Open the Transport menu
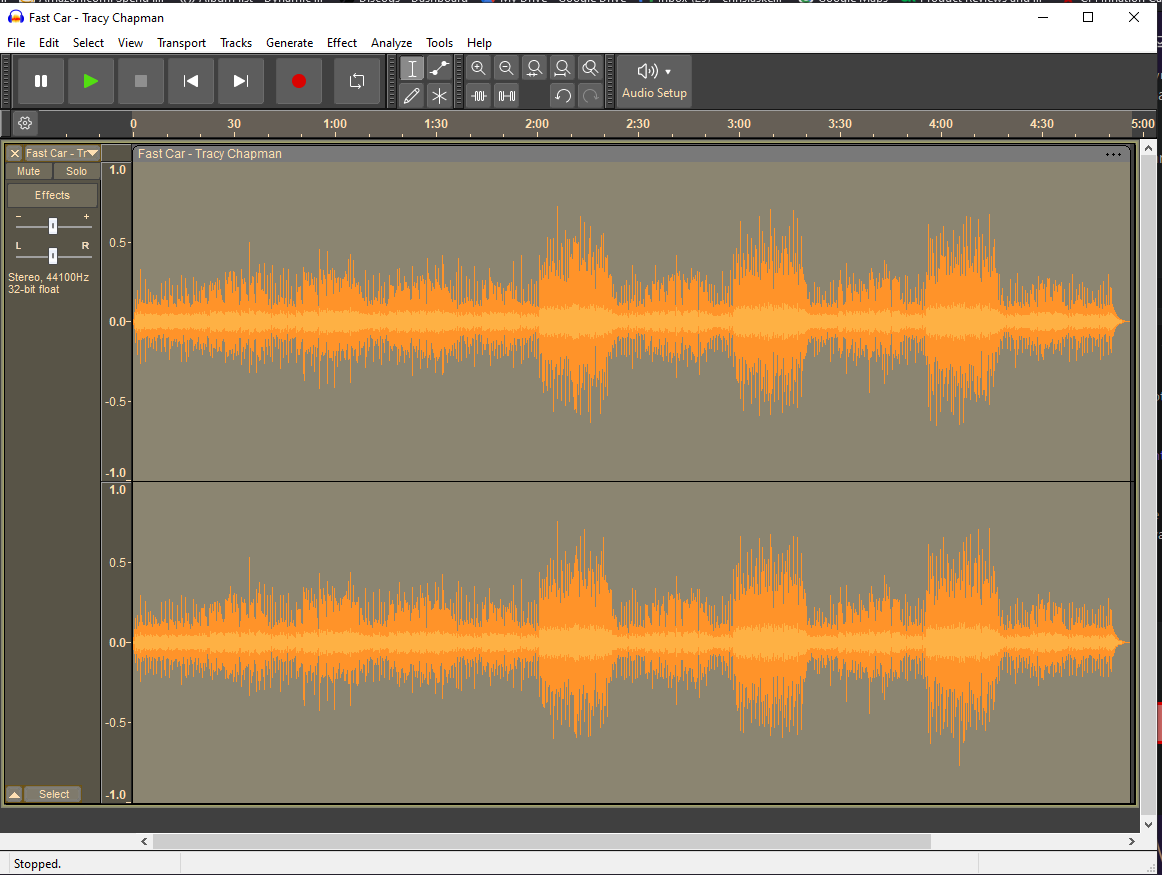The width and height of the screenshot is (1162, 875). [x=182, y=43]
